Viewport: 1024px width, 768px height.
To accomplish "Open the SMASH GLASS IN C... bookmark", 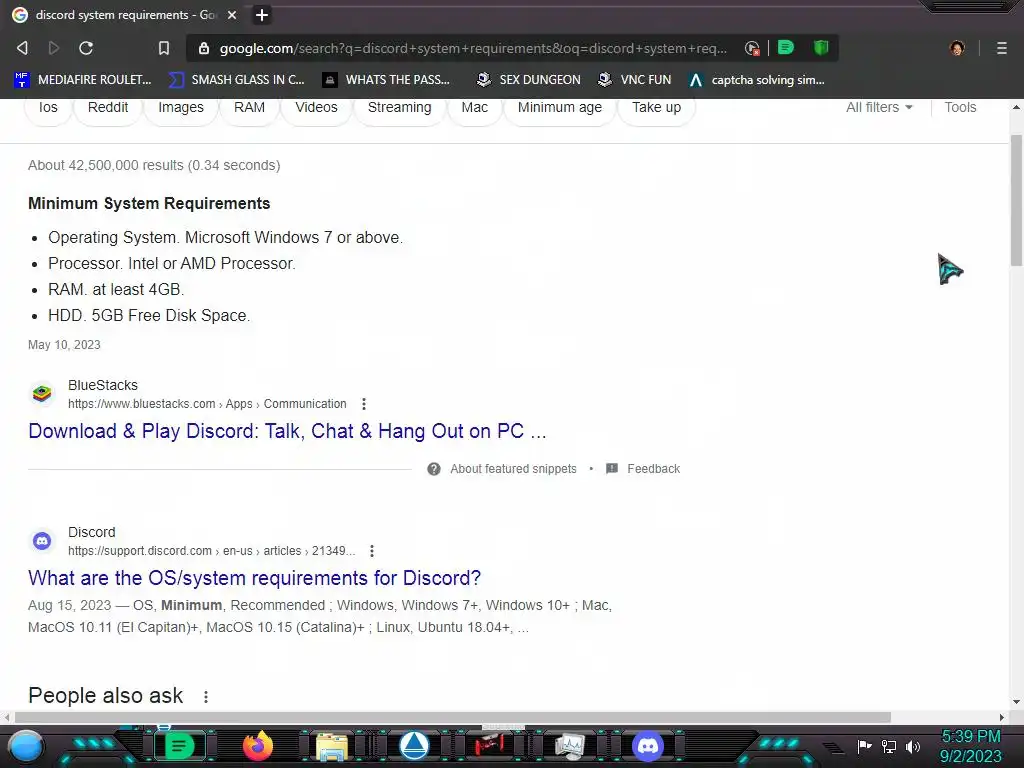I will click(x=236, y=80).
